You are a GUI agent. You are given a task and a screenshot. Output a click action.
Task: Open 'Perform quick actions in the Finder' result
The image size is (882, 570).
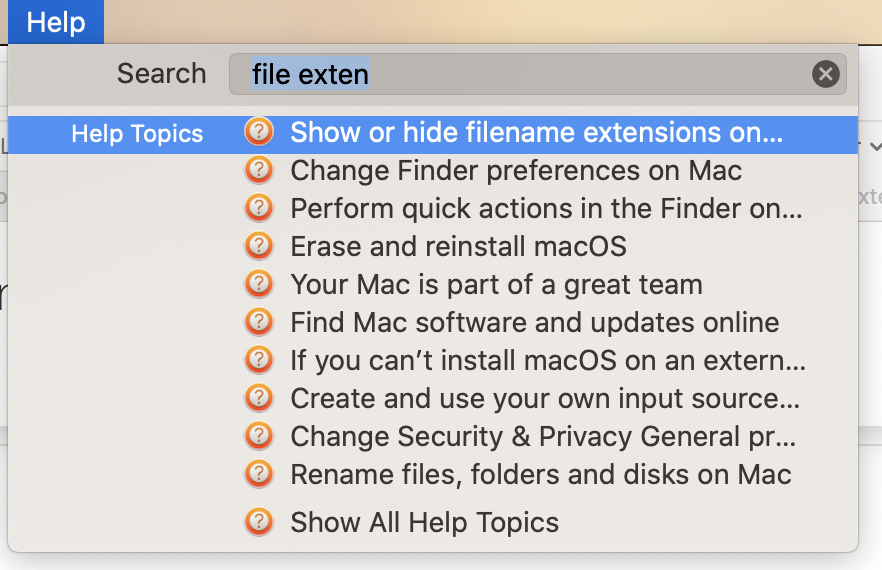point(546,209)
